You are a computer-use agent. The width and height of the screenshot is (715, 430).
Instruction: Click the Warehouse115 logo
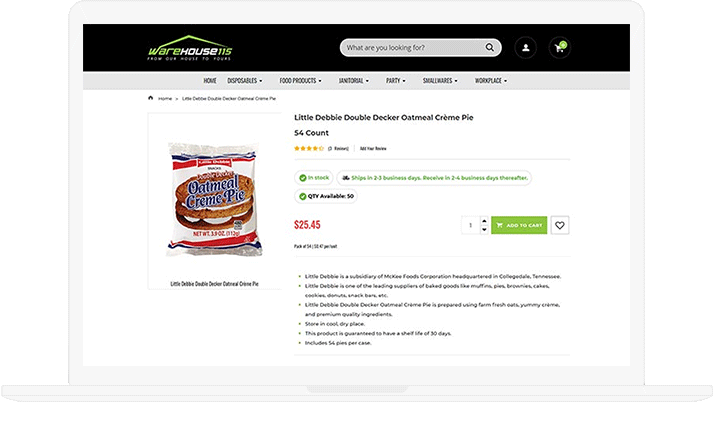[190, 48]
